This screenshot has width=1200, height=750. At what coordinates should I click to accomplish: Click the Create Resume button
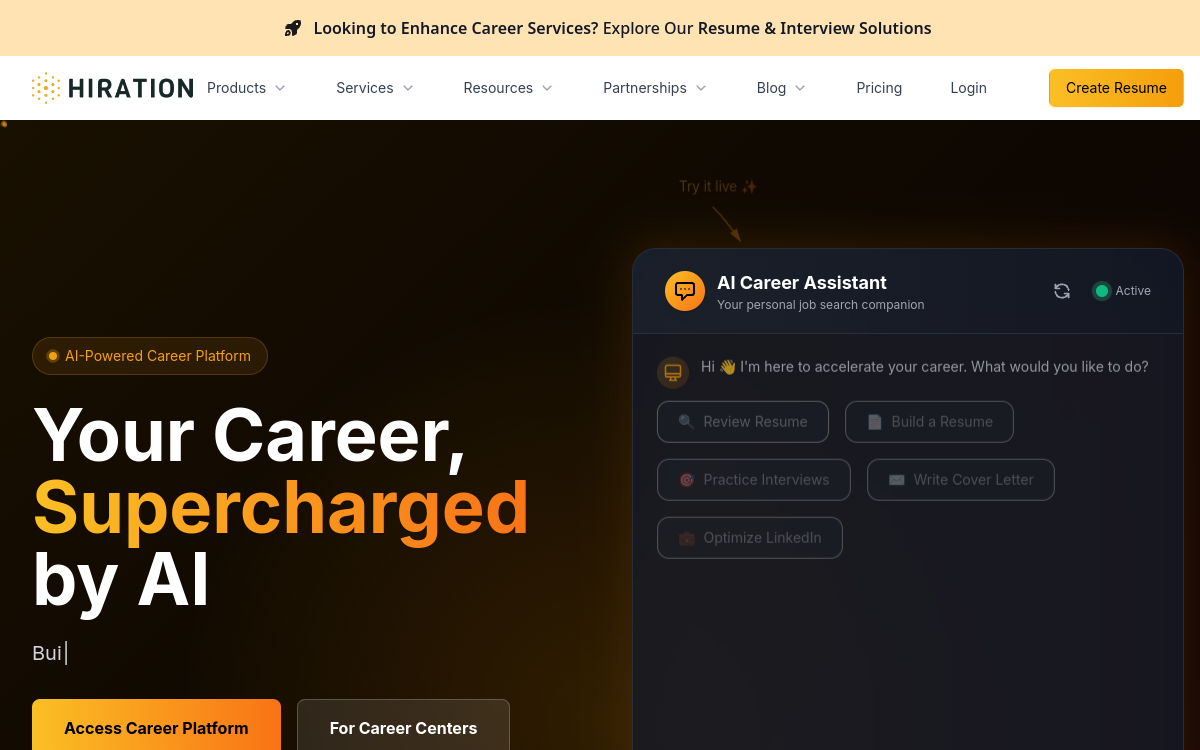coord(1116,88)
